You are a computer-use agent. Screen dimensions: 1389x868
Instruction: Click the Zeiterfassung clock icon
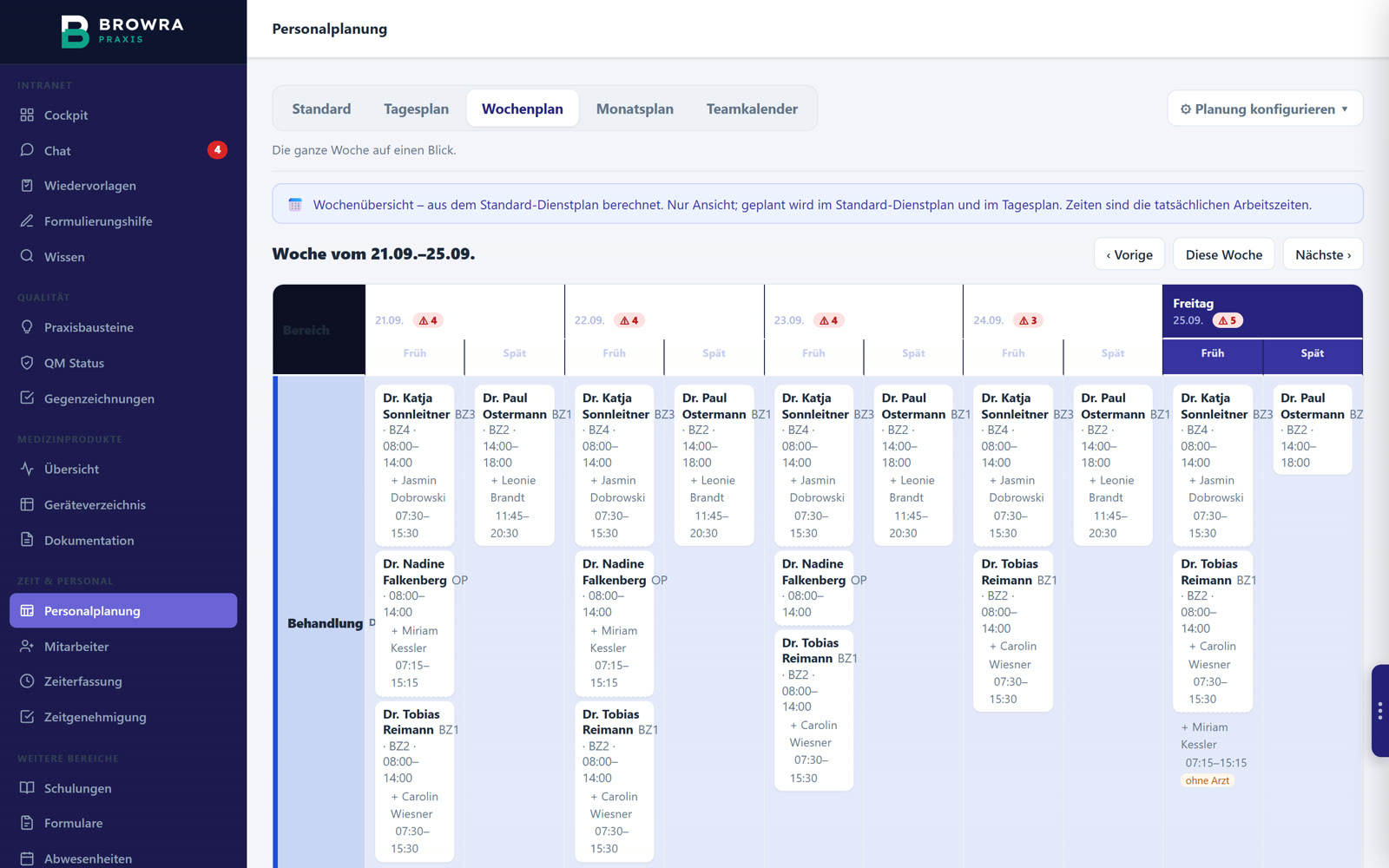click(x=27, y=681)
